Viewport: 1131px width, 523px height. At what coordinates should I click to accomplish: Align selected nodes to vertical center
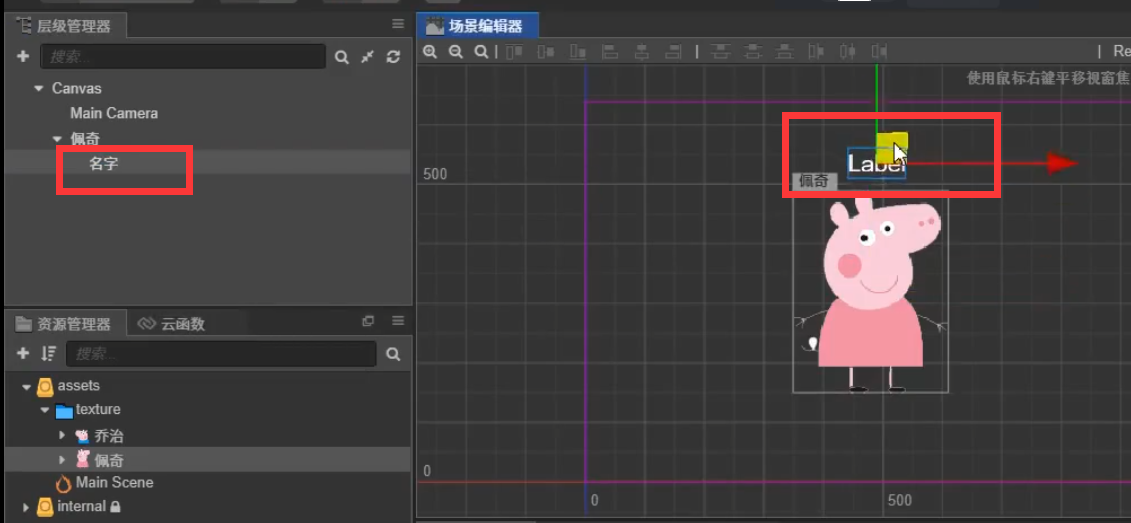546,52
